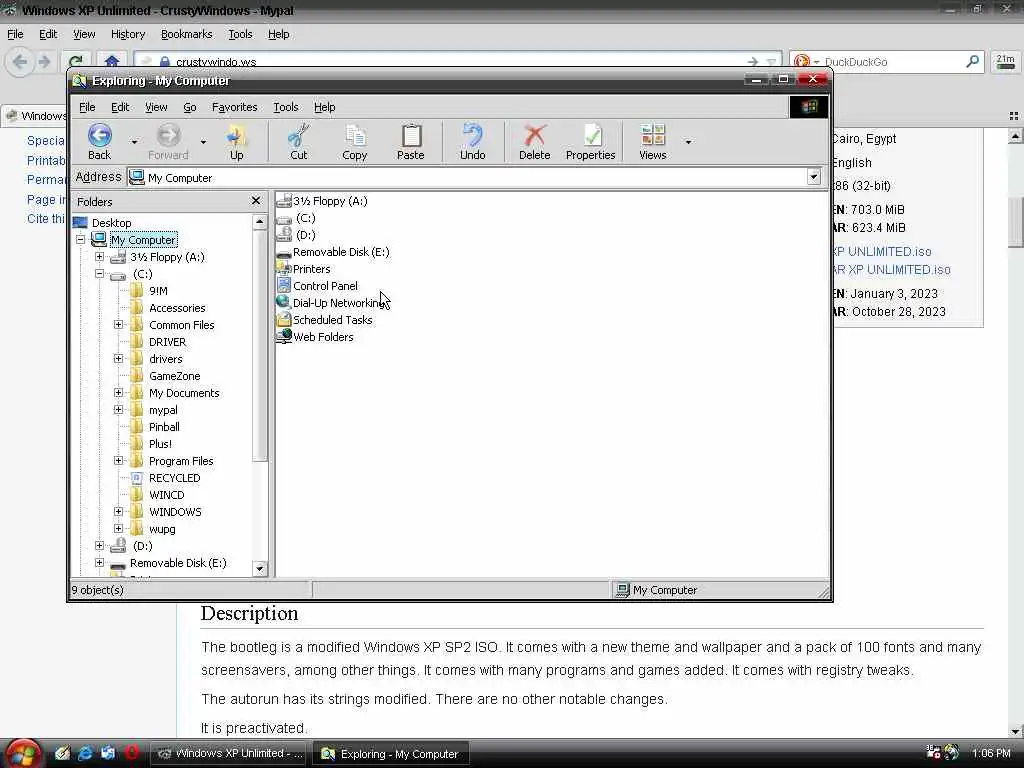The width and height of the screenshot is (1024, 768).
Task: Select the Accessories folder in tree
Action: [x=177, y=308]
